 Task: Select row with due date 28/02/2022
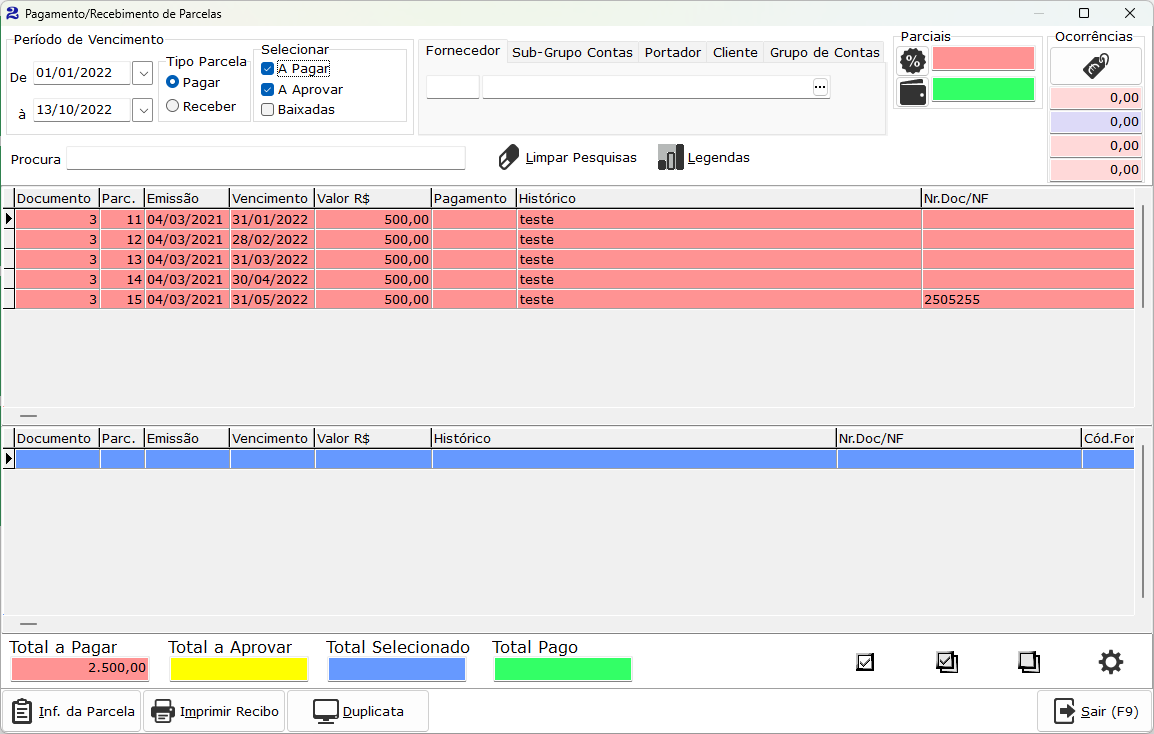point(574,239)
